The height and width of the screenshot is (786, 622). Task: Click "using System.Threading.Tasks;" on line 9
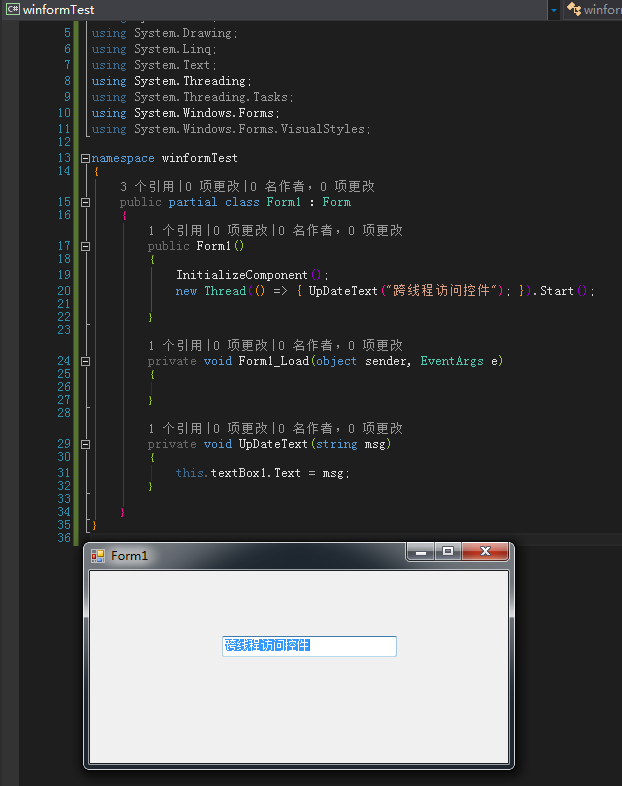coord(192,97)
